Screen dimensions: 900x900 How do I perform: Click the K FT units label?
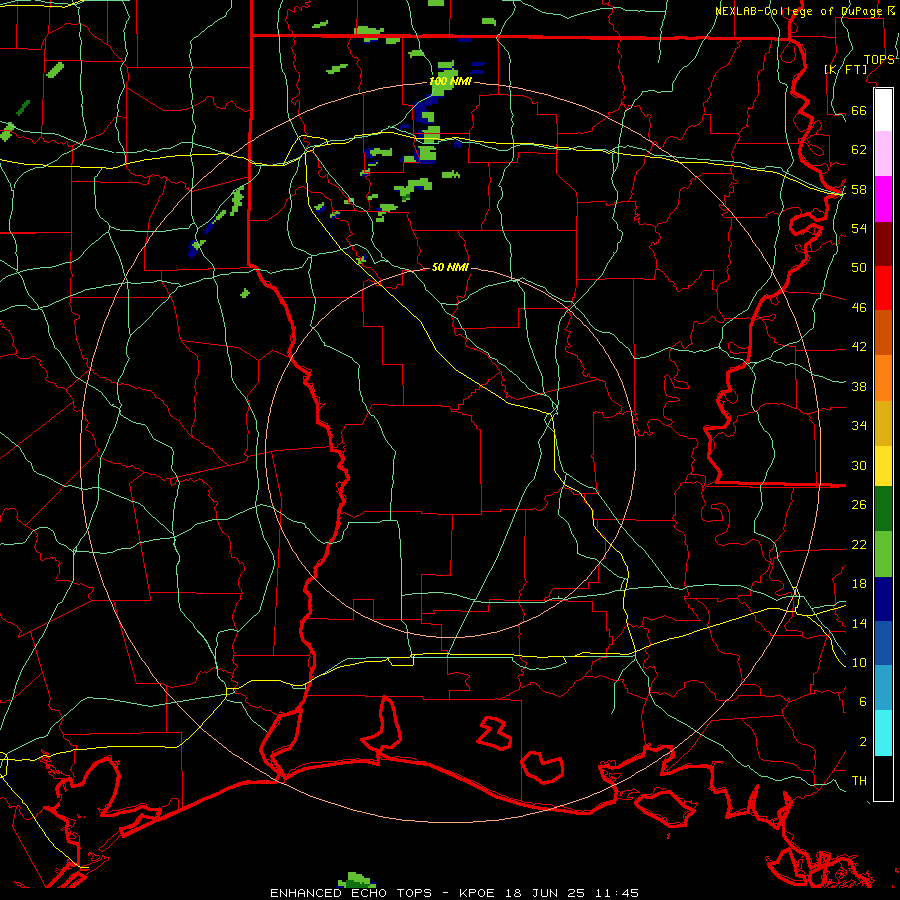845,69
